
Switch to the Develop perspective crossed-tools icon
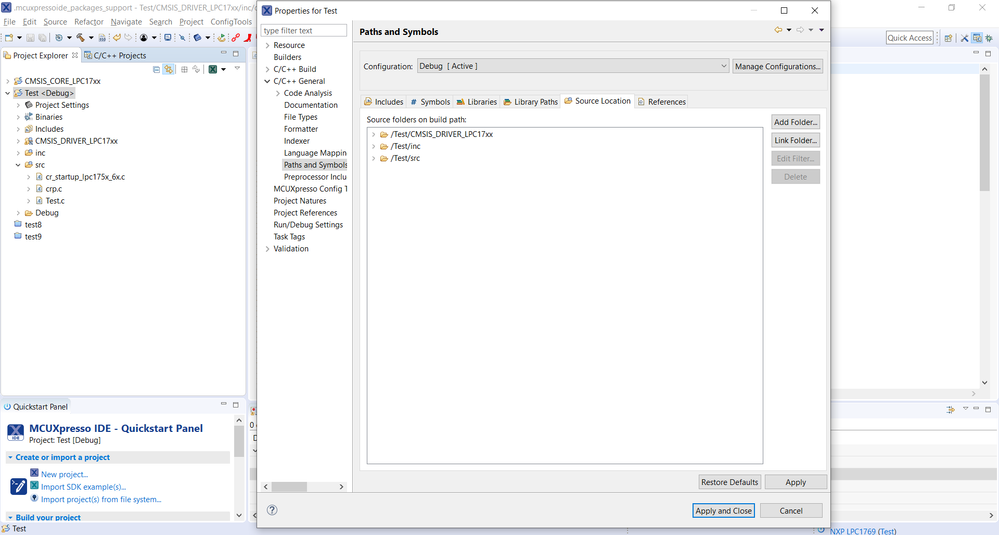(965, 38)
